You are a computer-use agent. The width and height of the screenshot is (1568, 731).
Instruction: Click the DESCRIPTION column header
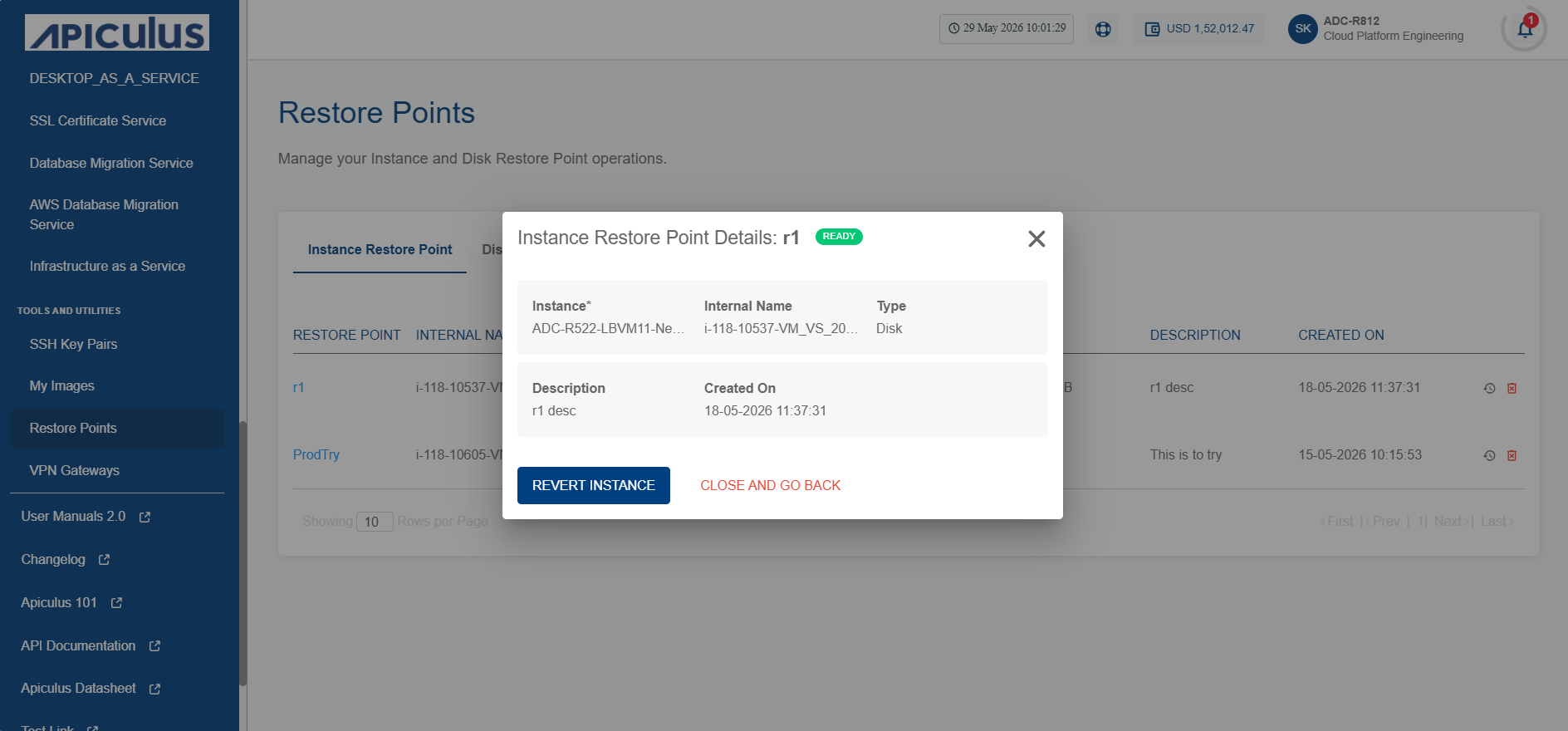[x=1195, y=335]
